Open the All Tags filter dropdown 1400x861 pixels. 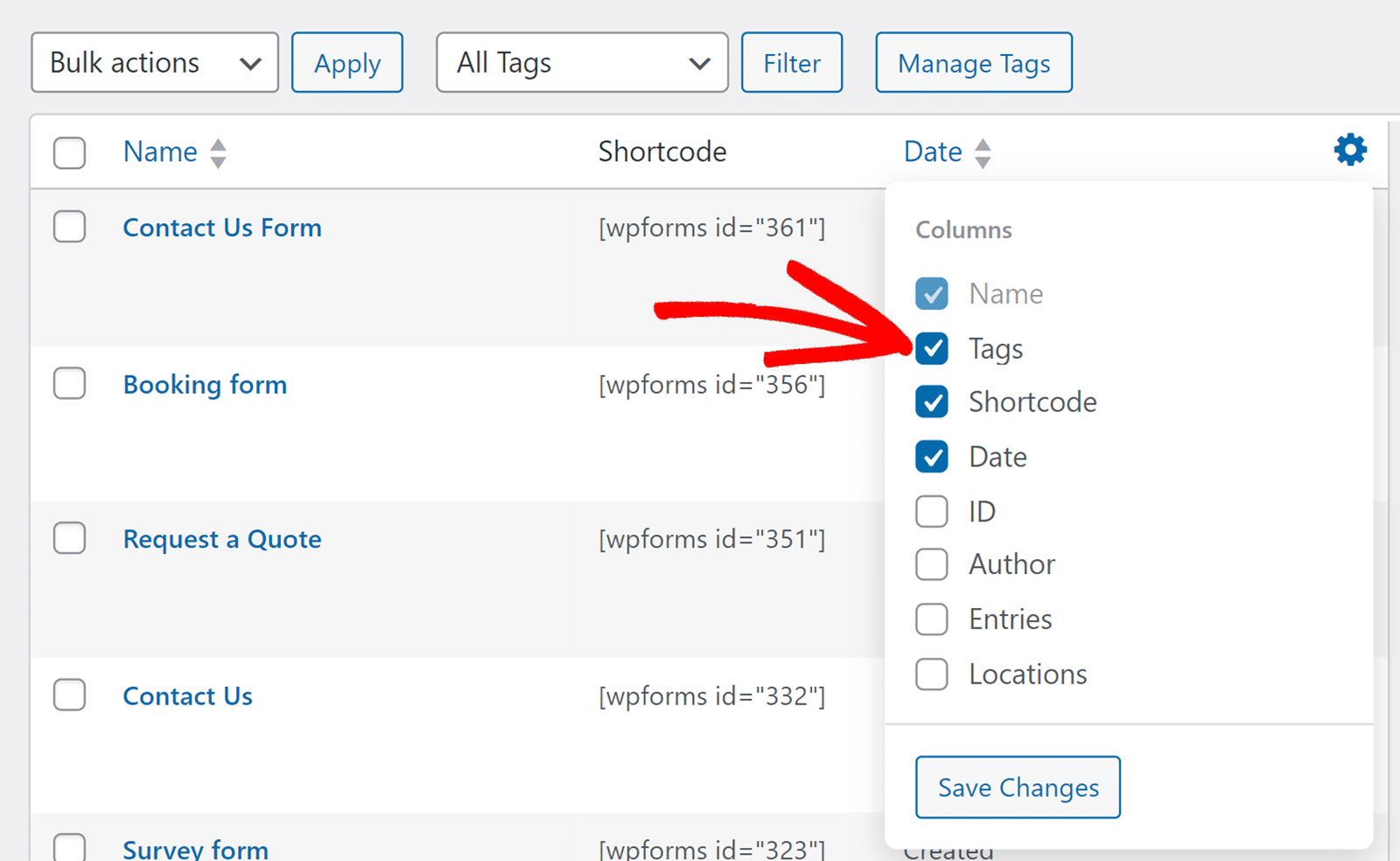pyautogui.click(x=582, y=61)
